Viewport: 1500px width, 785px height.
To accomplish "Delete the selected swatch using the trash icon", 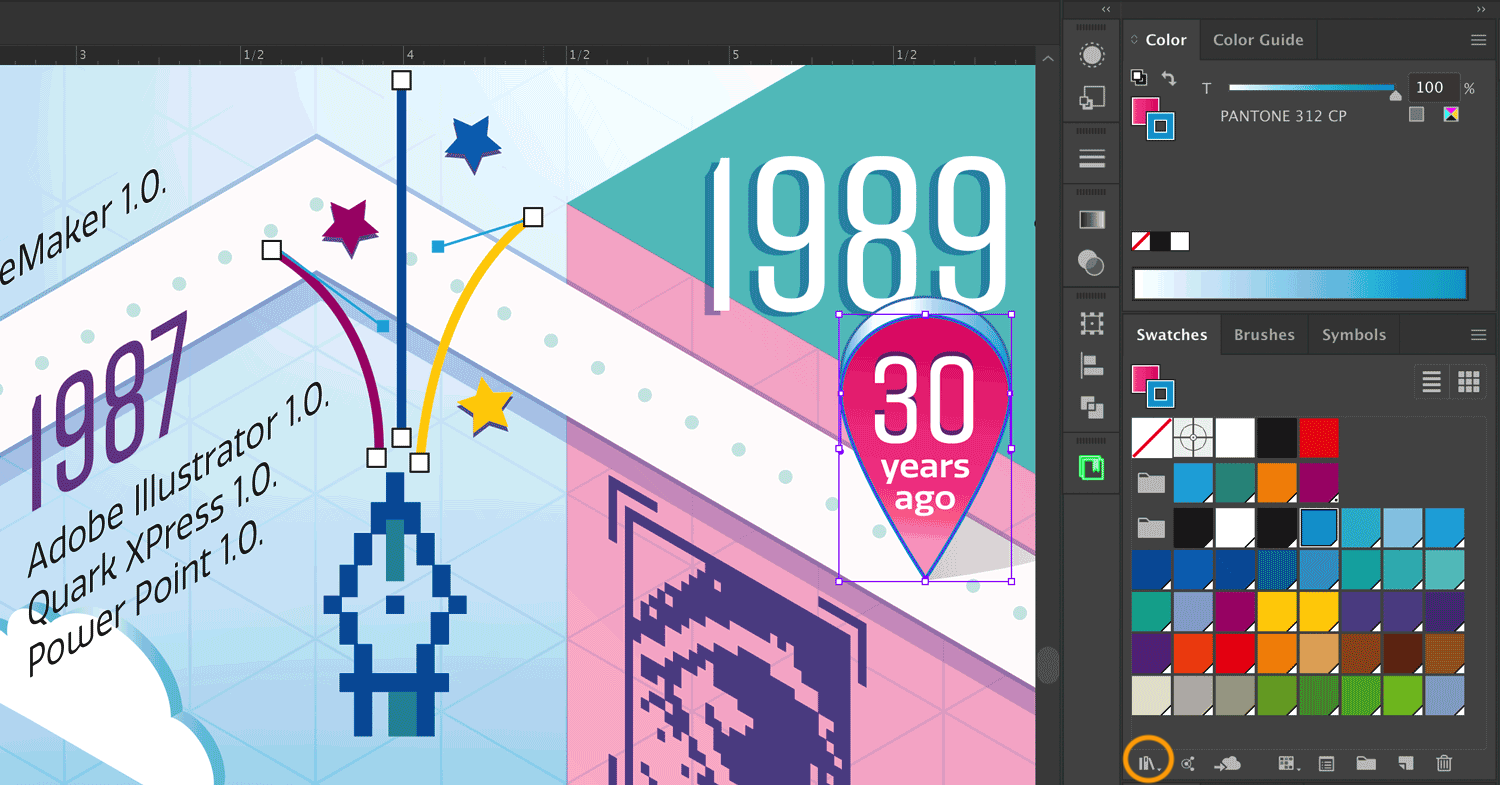I will [1443, 762].
